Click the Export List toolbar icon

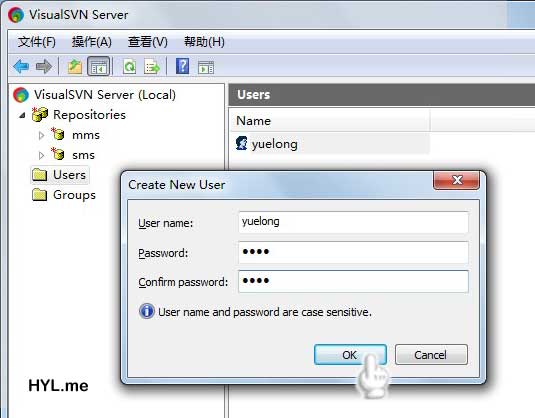[x=151, y=66]
